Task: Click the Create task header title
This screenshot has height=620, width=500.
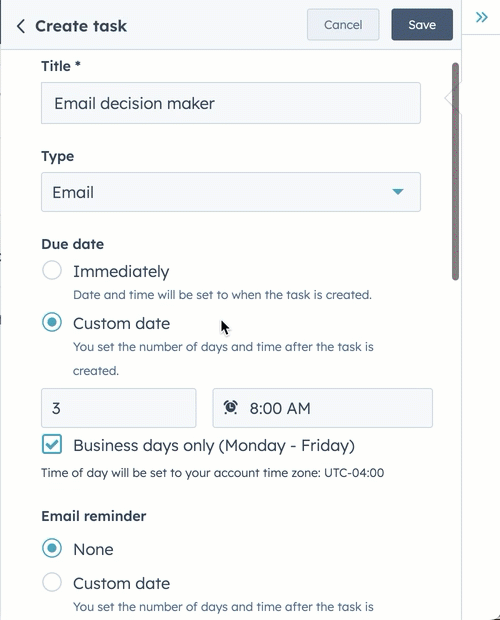Action: [x=81, y=26]
